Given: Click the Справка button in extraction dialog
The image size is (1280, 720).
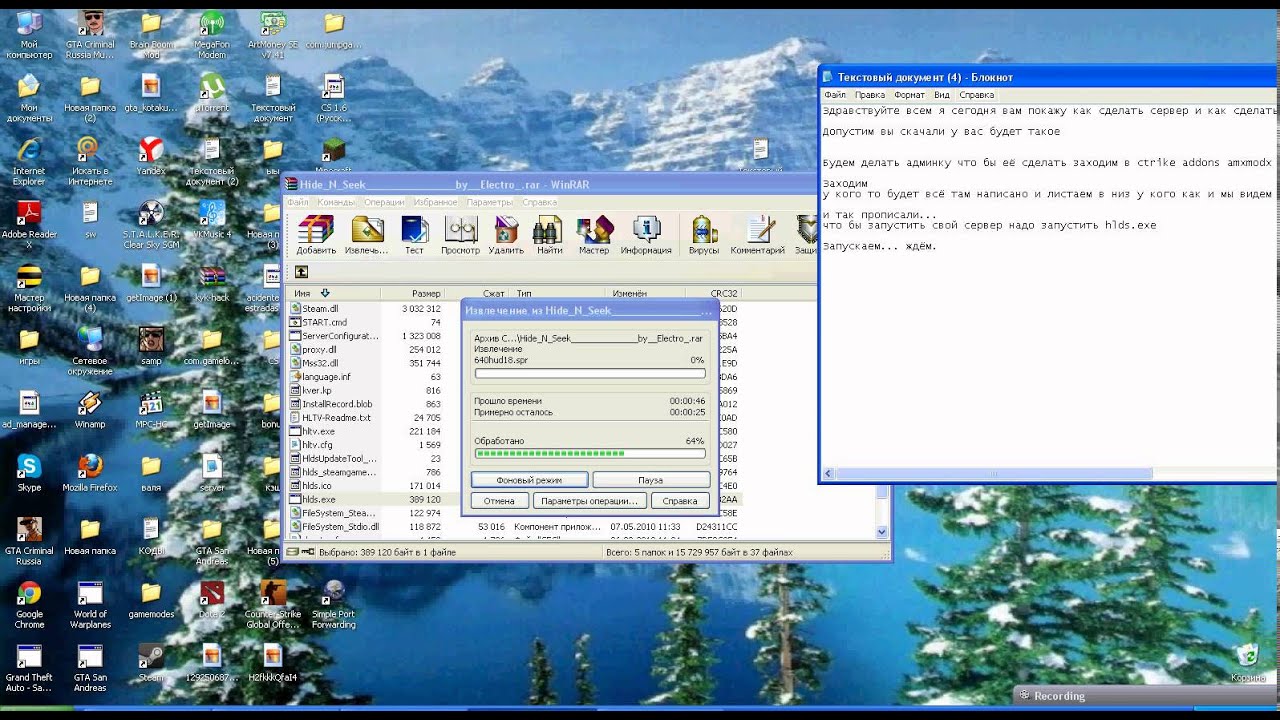Looking at the screenshot, I should click(680, 501).
